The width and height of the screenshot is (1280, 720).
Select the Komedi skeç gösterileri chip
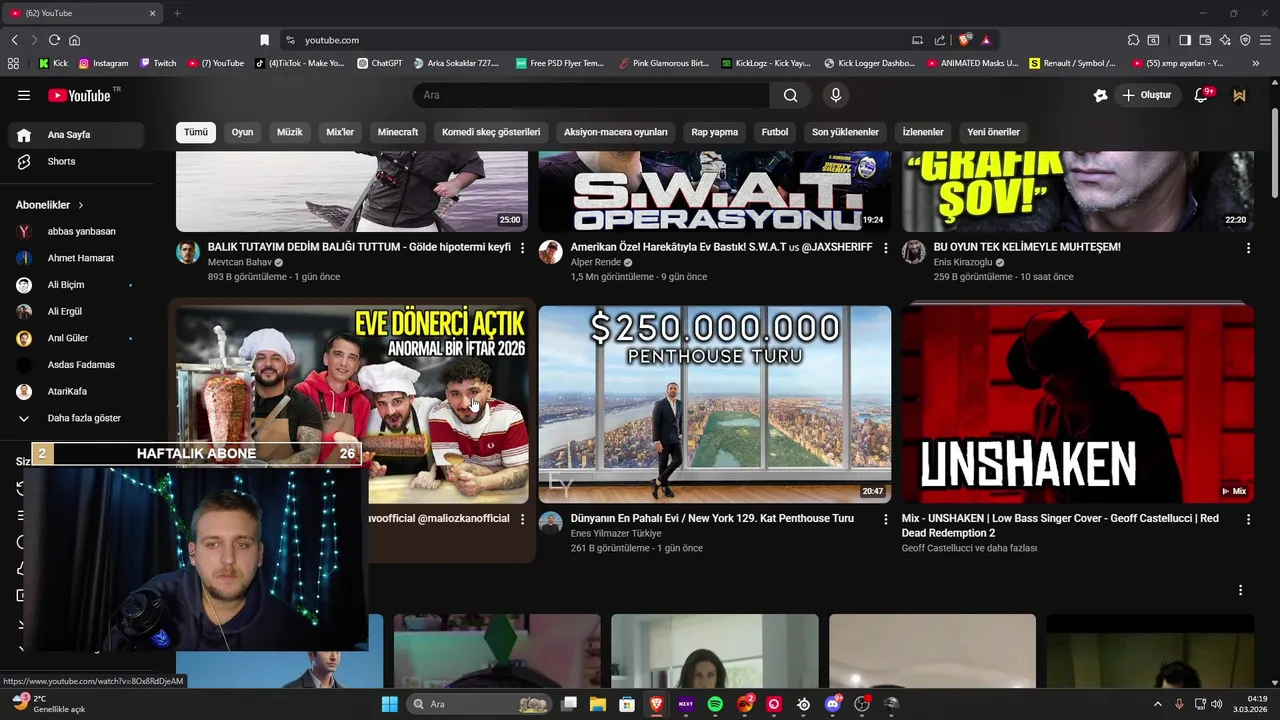click(x=491, y=132)
